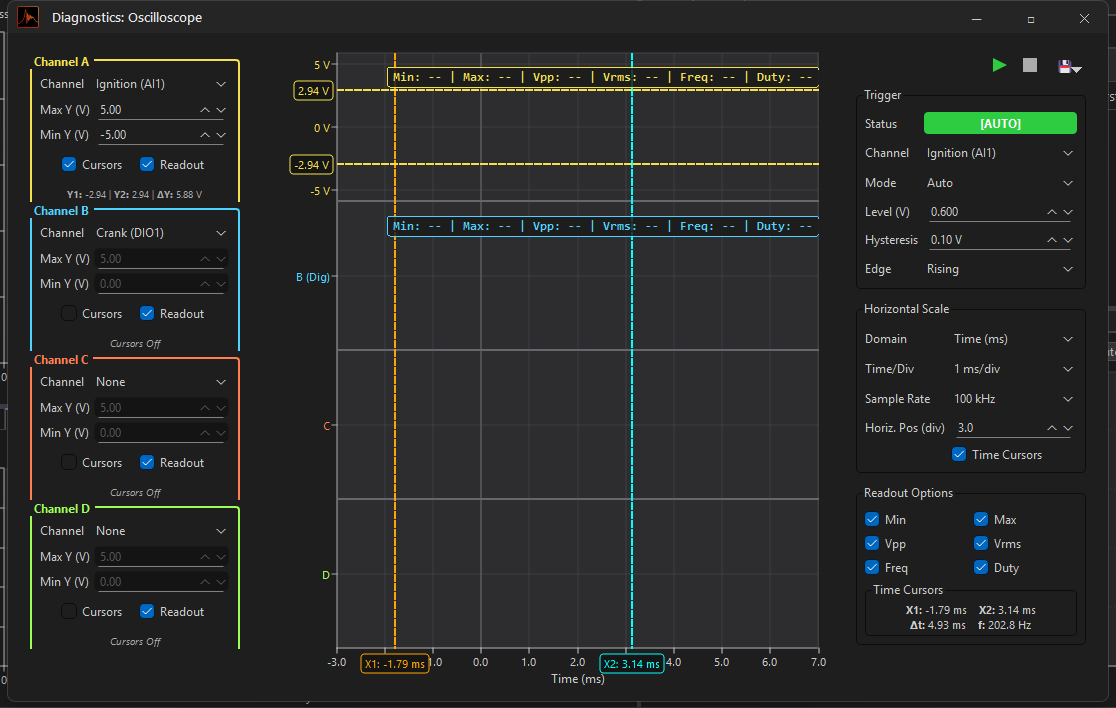
Task: Click the Channel A measurement readout bar
Action: pyautogui.click(x=603, y=77)
